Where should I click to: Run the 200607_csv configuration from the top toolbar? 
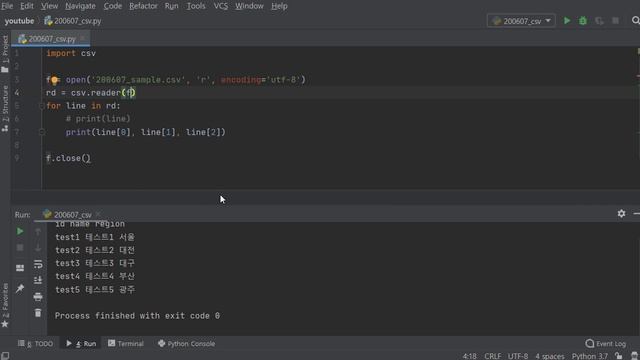pos(567,21)
